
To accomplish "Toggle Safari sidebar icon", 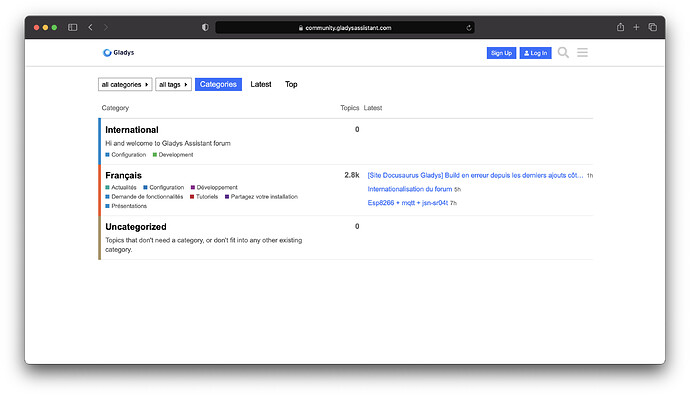I will 73,27.
